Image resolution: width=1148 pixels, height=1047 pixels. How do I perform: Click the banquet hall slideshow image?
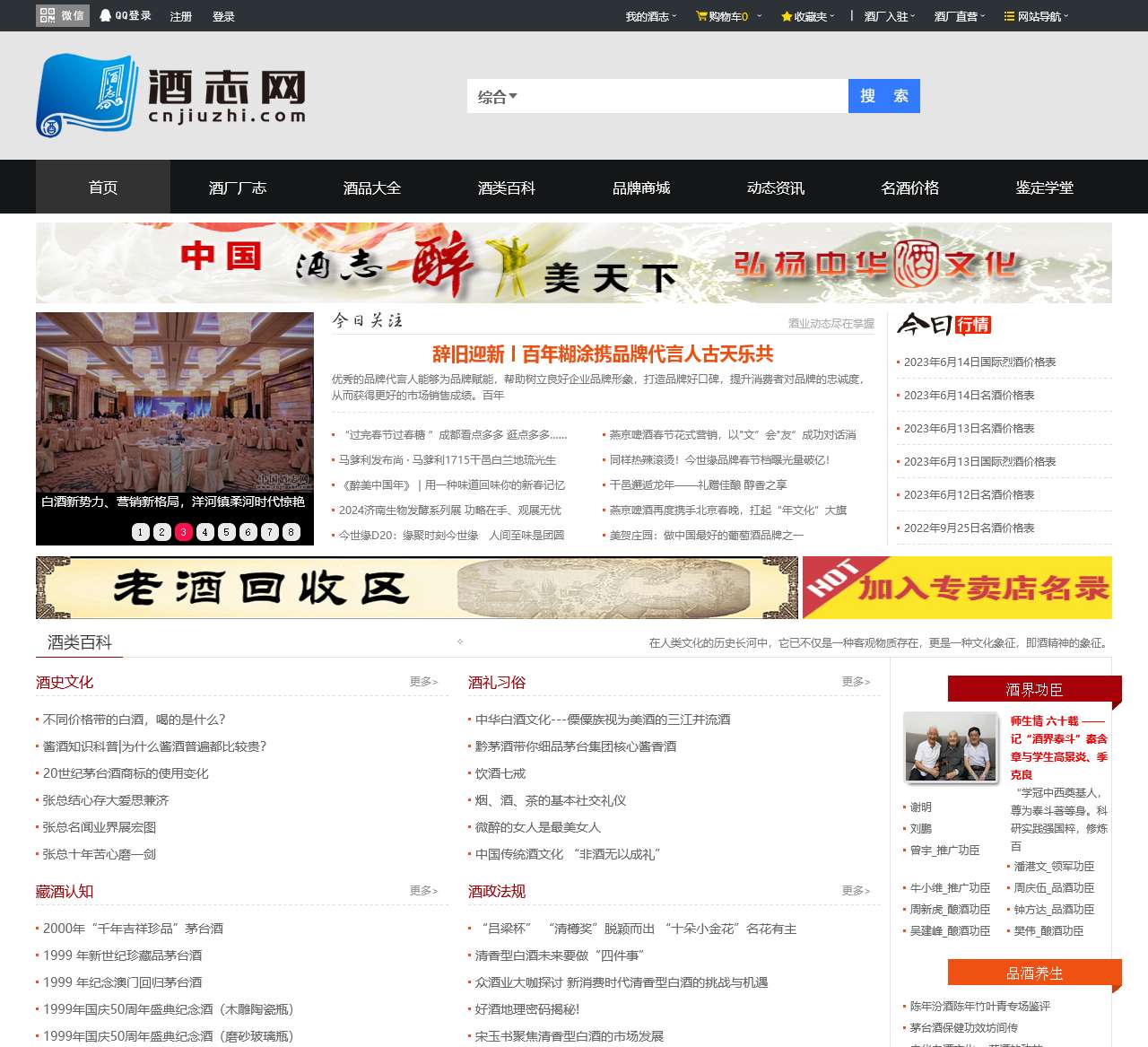[175, 402]
